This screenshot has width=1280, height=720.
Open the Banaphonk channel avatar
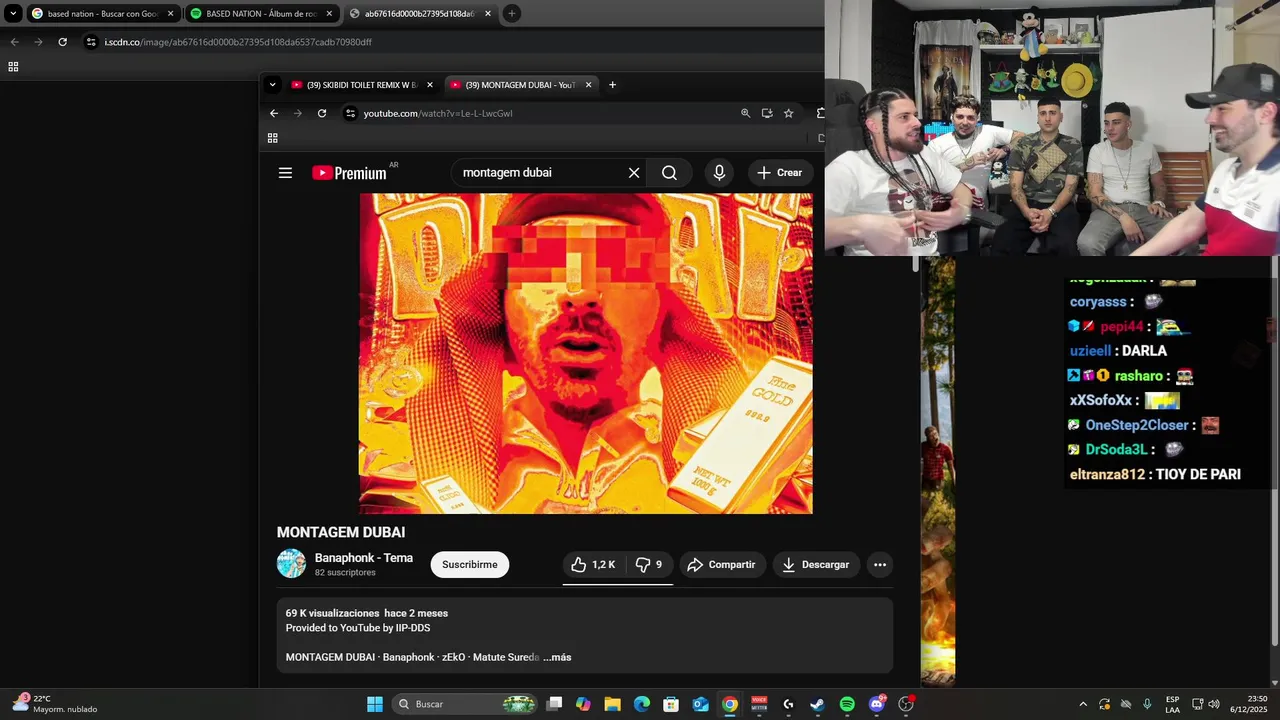(x=291, y=564)
